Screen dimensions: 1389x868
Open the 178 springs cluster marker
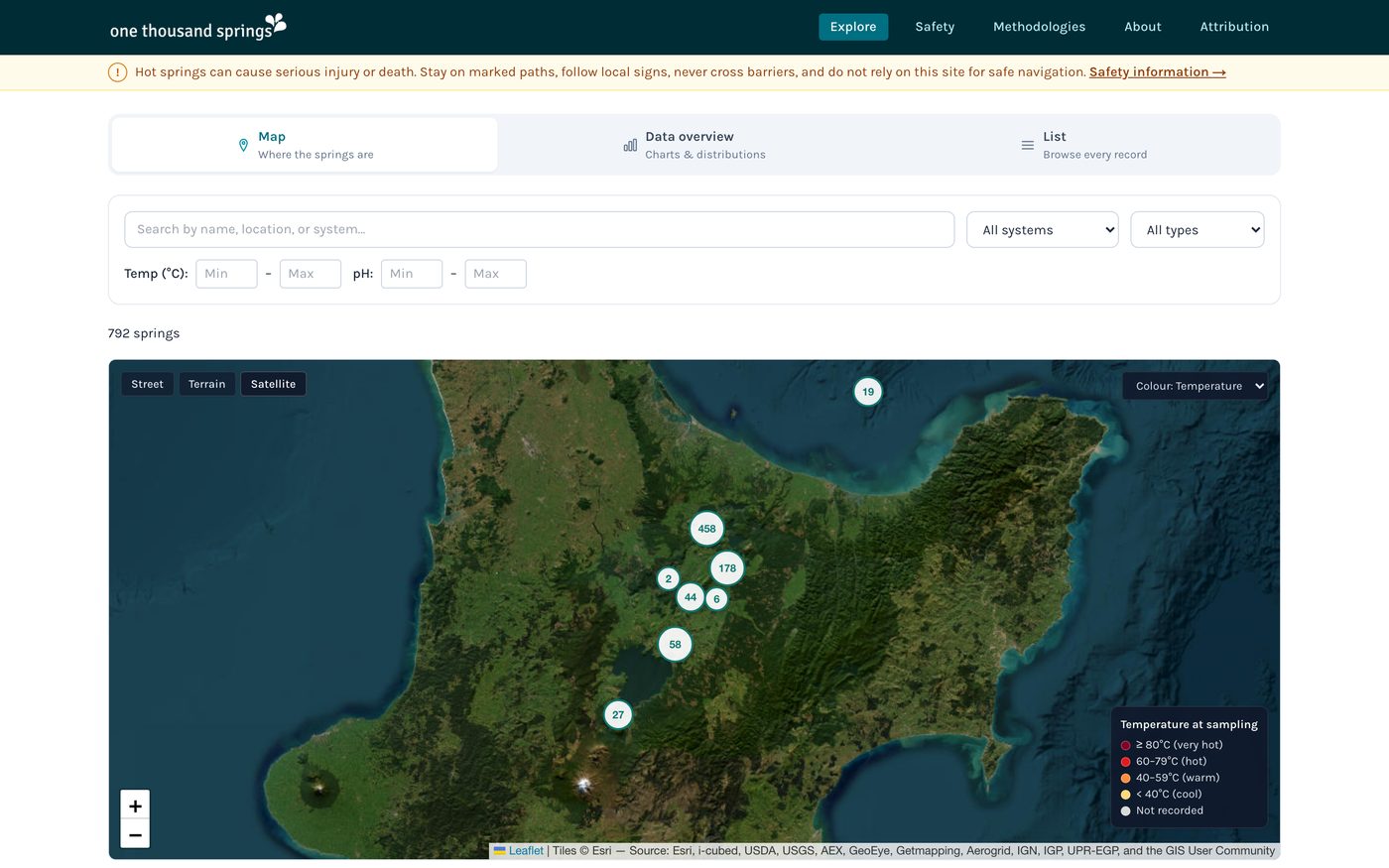(727, 568)
